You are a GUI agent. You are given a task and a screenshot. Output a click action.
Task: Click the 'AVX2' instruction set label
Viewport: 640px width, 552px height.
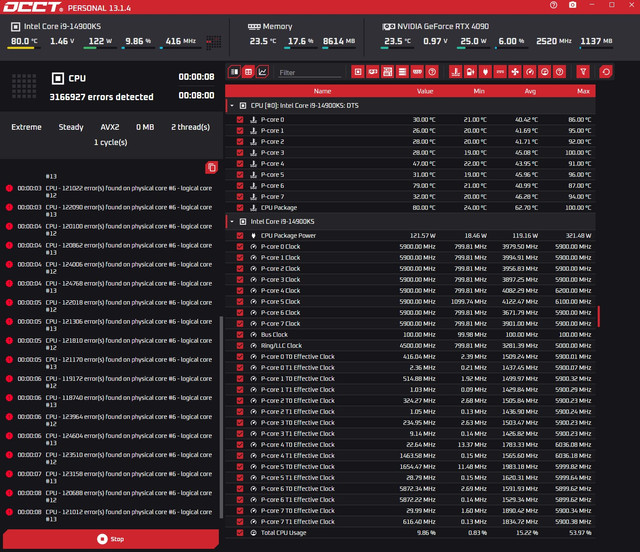point(110,127)
